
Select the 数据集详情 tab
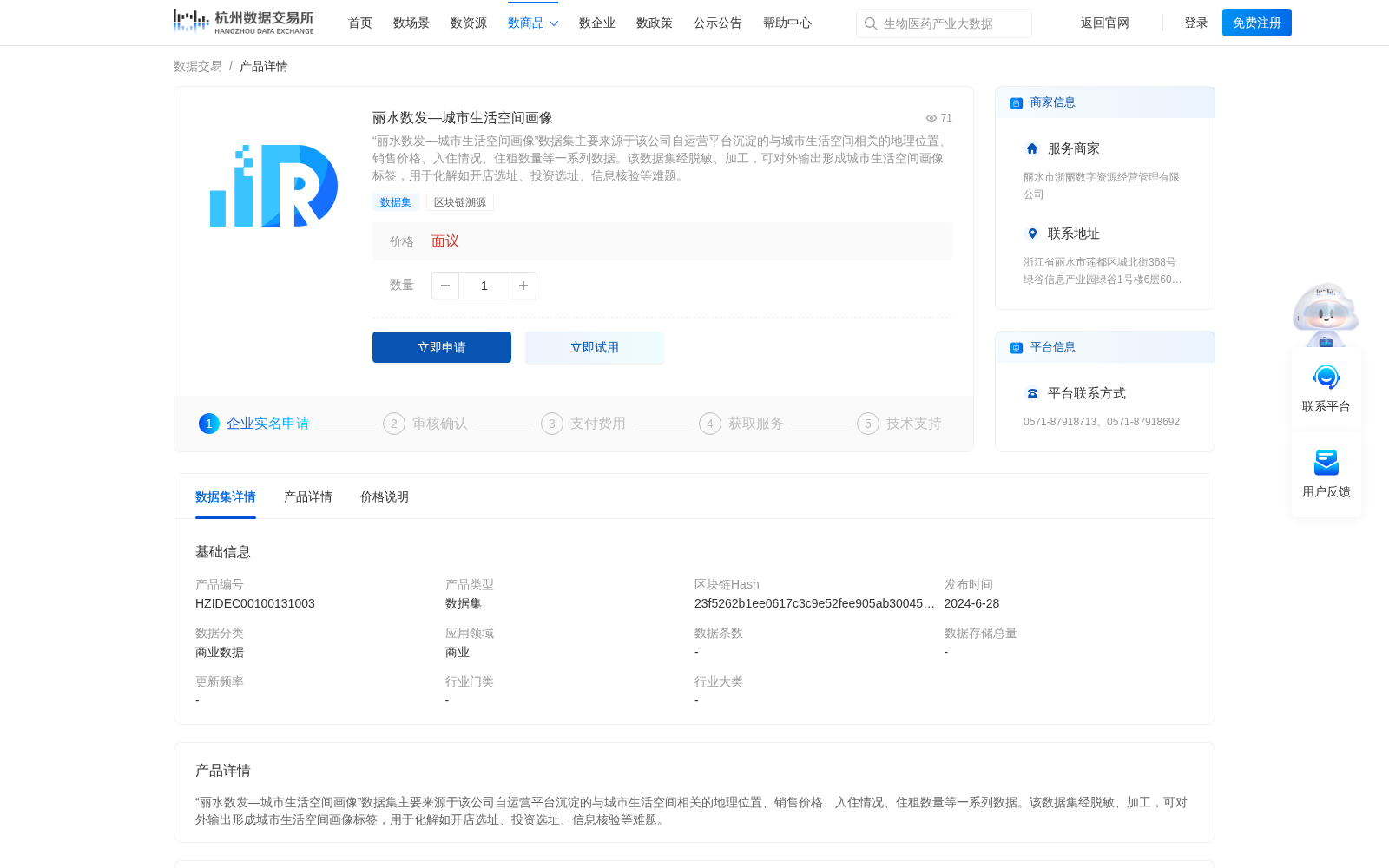(x=226, y=496)
